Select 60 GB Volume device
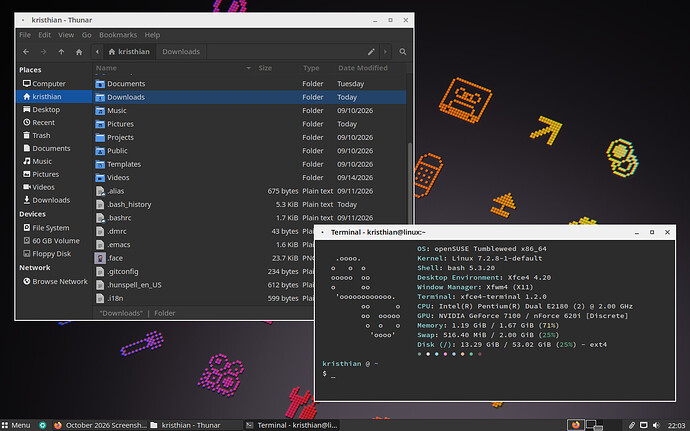The width and height of the screenshot is (690, 431). 54,241
